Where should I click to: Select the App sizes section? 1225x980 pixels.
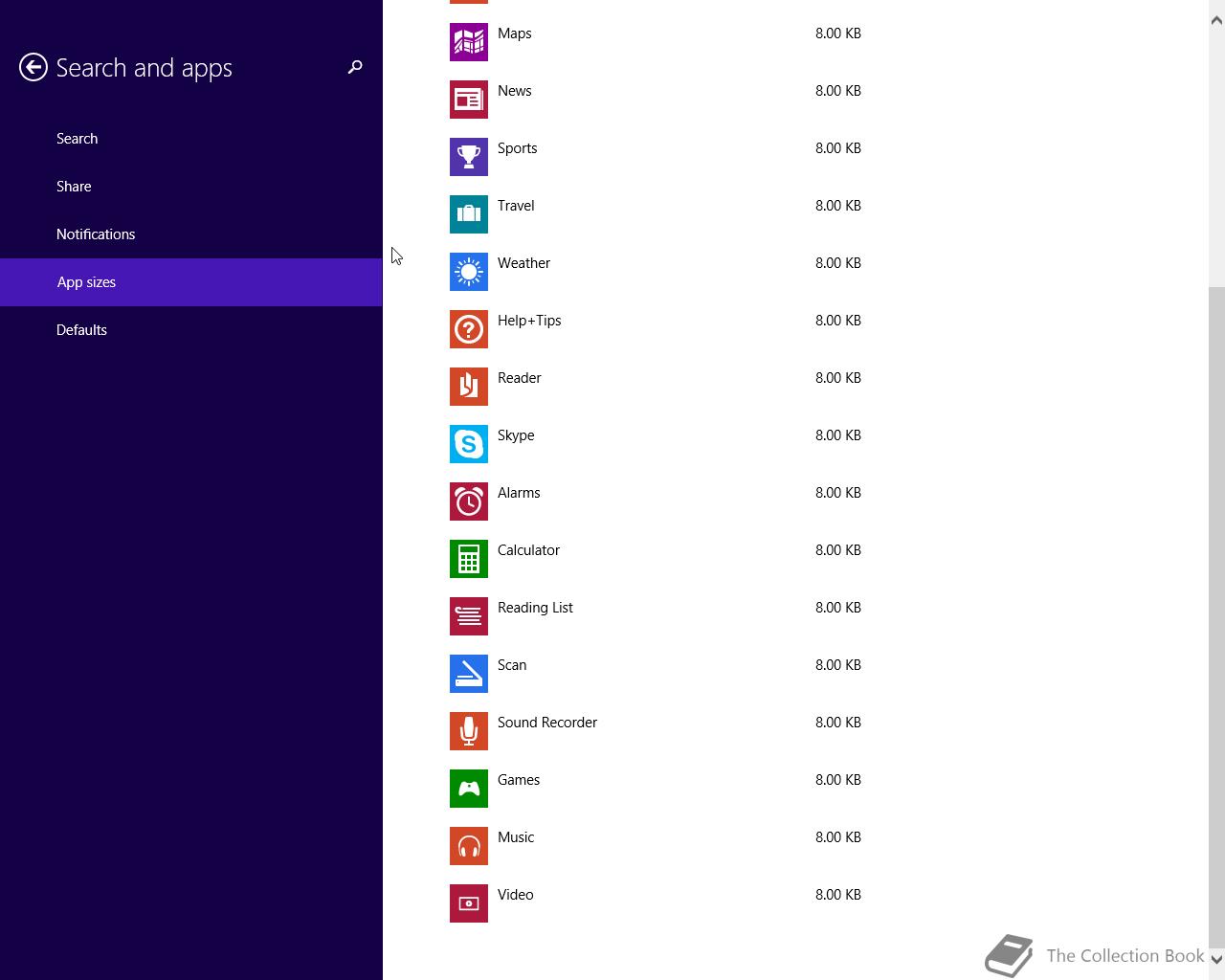(191, 282)
